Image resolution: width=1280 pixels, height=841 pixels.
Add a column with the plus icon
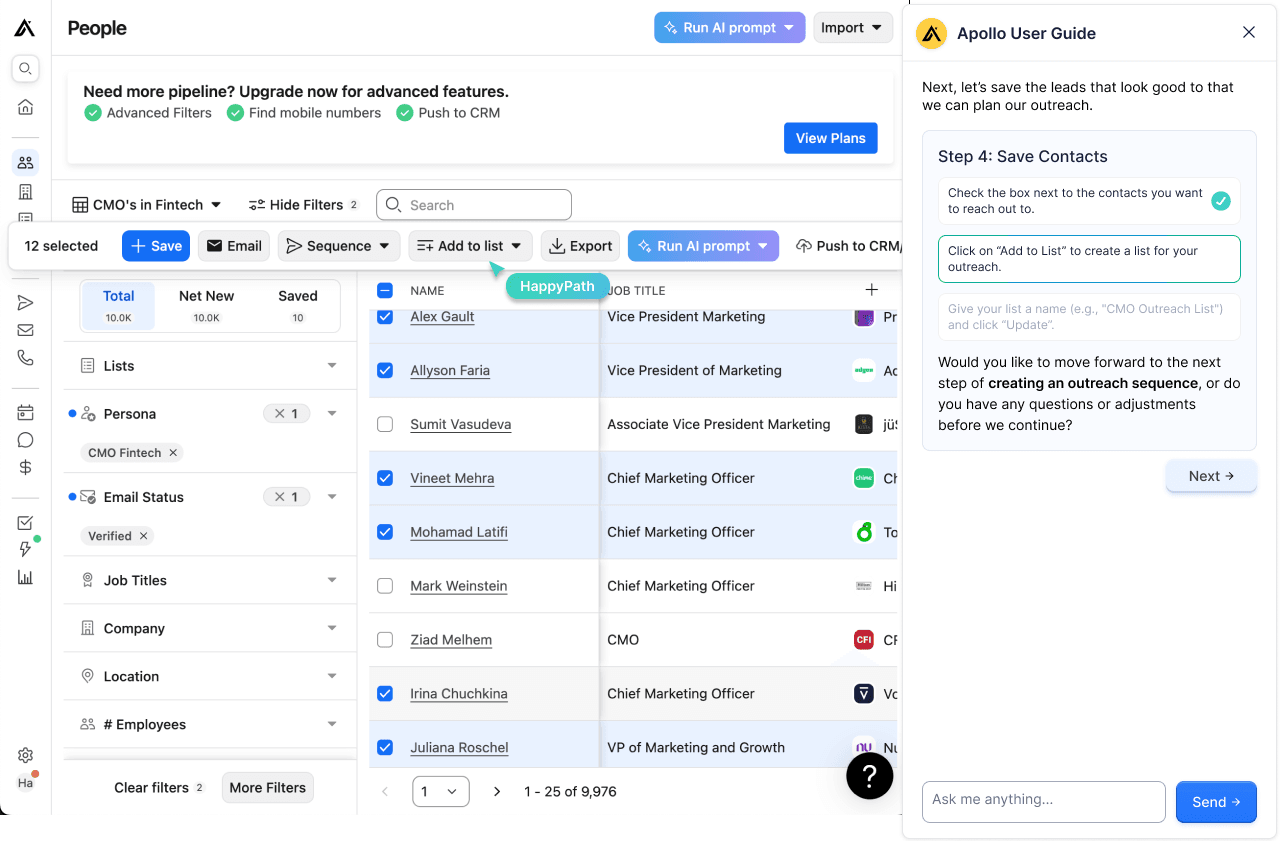(871, 290)
